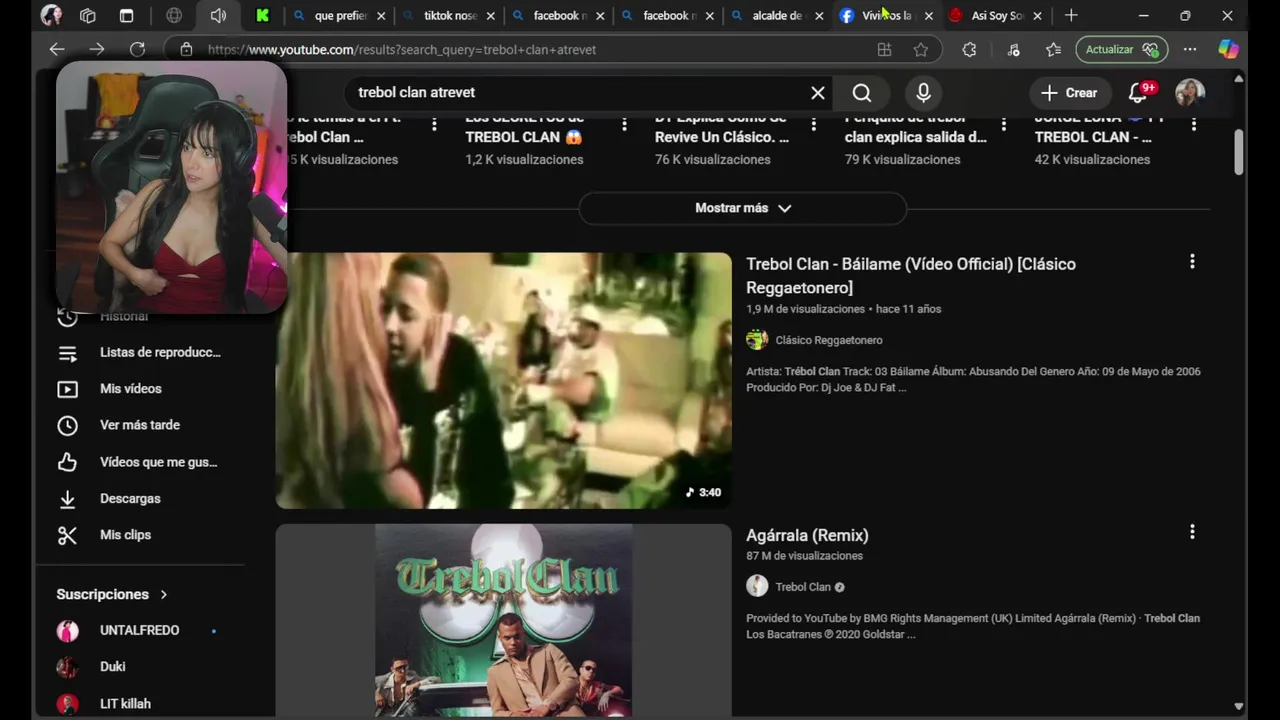The width and height of the screenshot is (1280, 720).
Task: Expand the Suscripciones section chevron
Action: [164, 594]
